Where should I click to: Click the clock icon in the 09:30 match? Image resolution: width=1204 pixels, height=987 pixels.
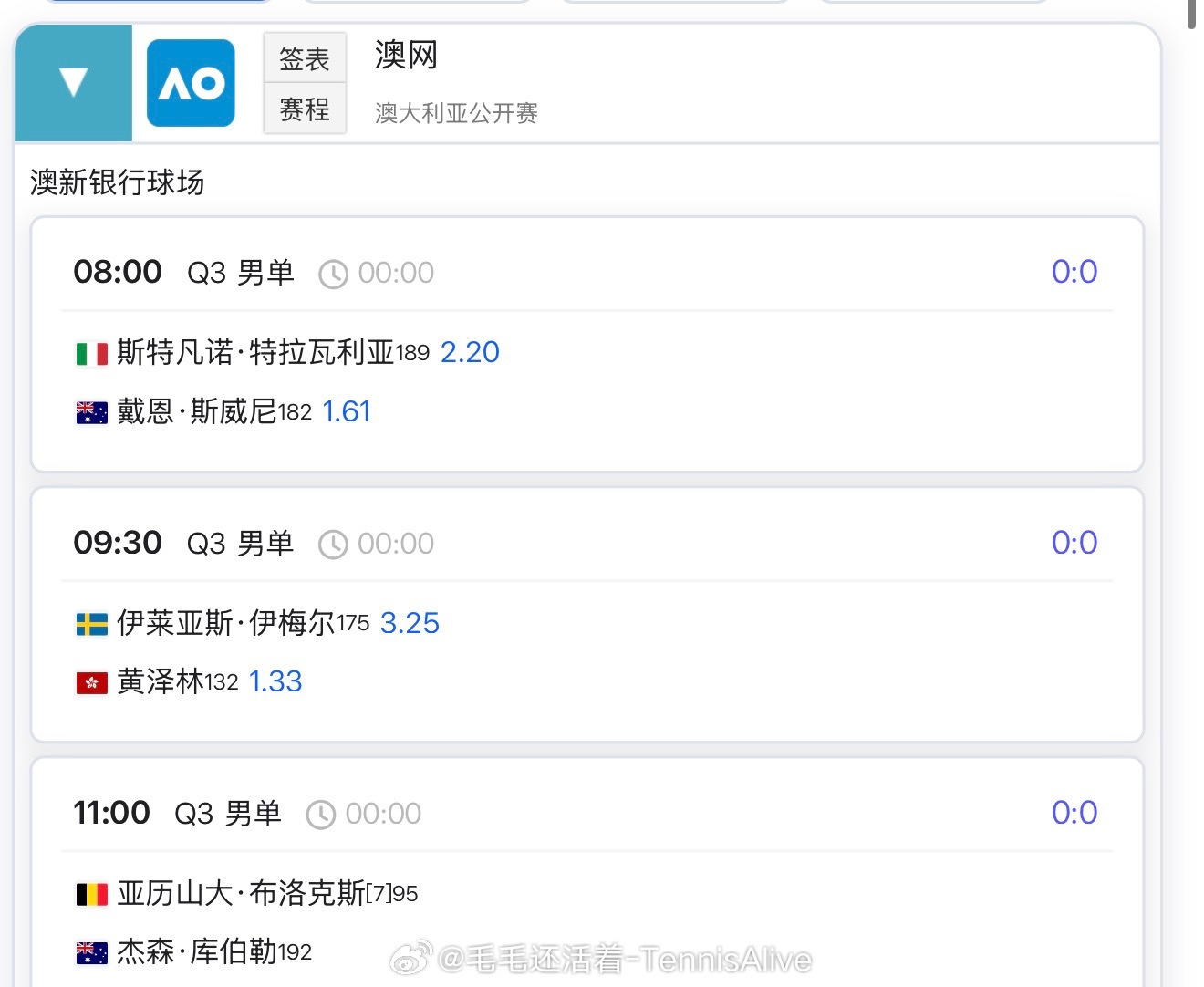point(332,543)
